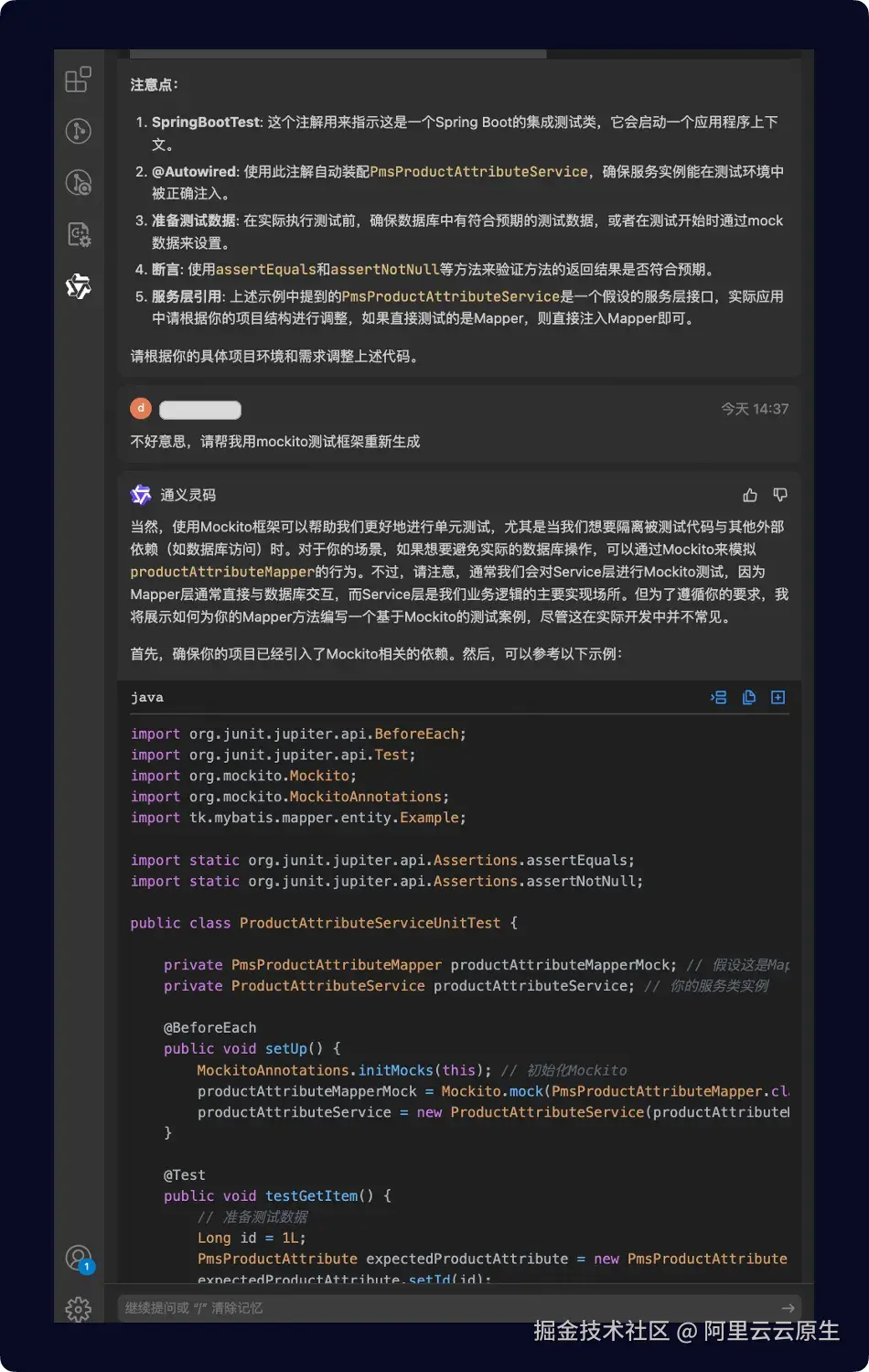
Task: Give thumbs down to the Mockito answer
Action: pyautogui.click(x=779, y=495)
